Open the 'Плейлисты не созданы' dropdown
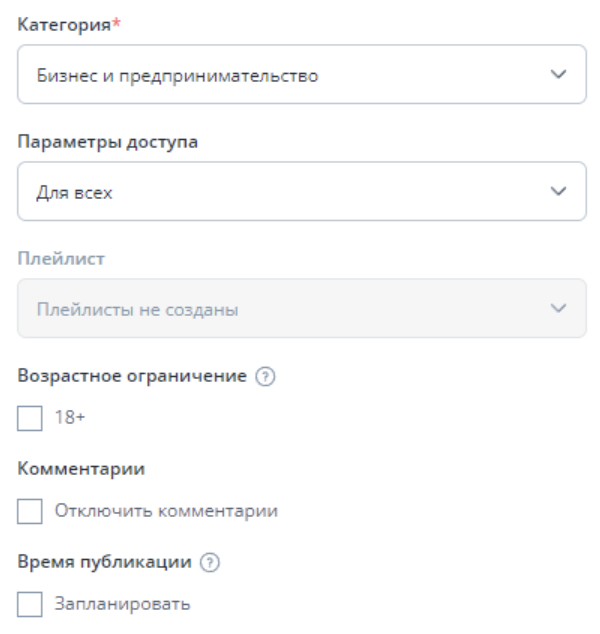The width and height of the screenshot is (600, 634). tap(300, 309)
